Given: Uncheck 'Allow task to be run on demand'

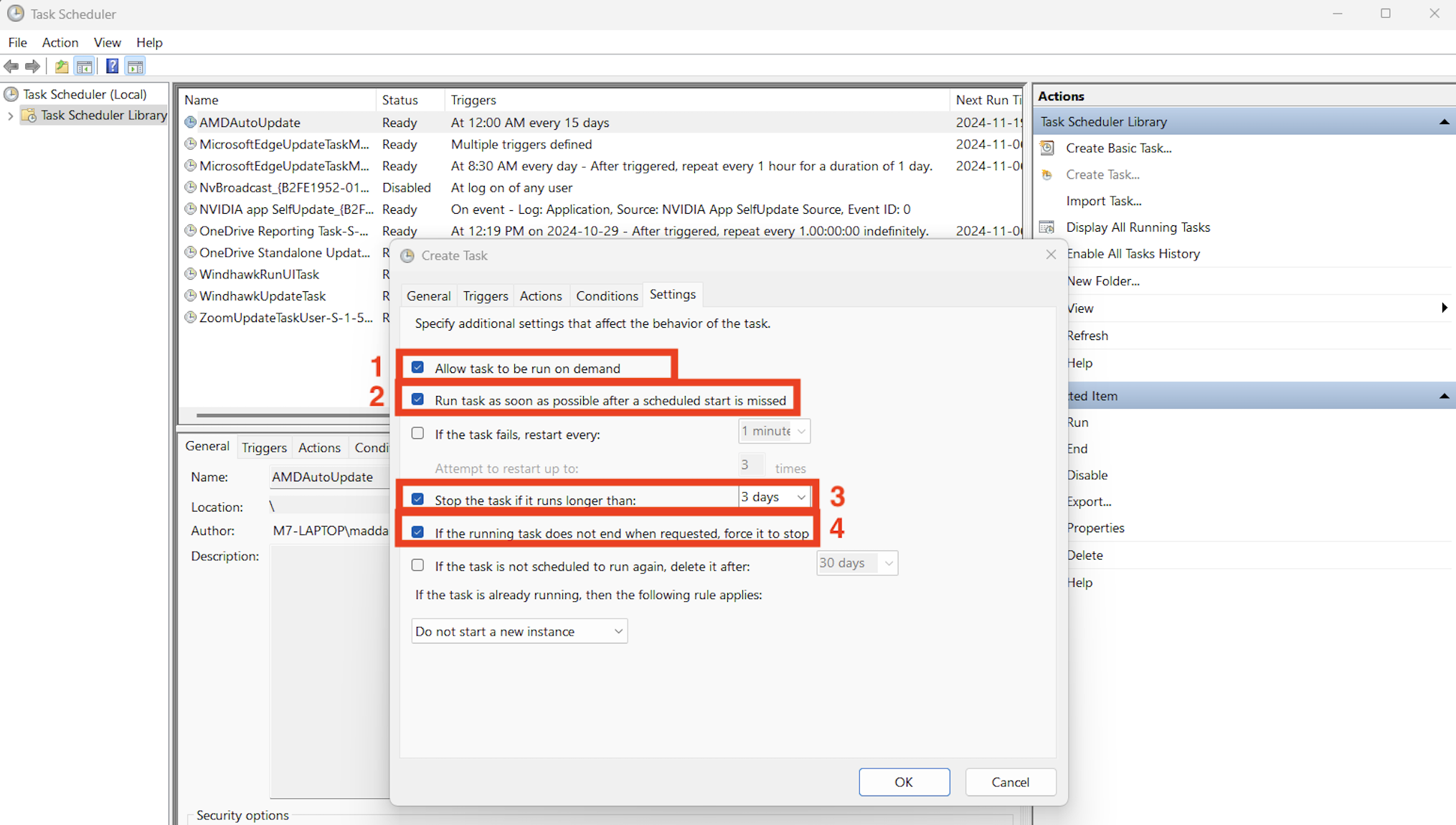Looking at the screenshot, I should pyautogui.click(x=417, y=367).
